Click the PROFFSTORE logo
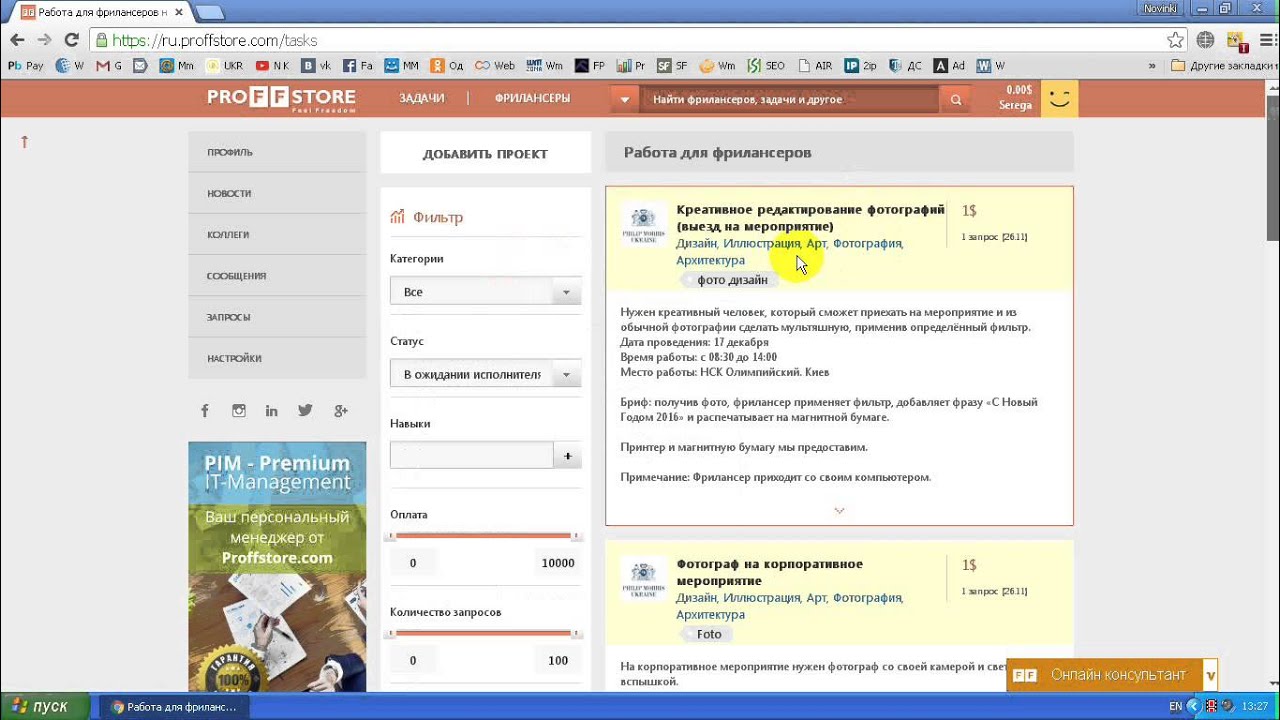1280x720 pixels. pos(281,98)
